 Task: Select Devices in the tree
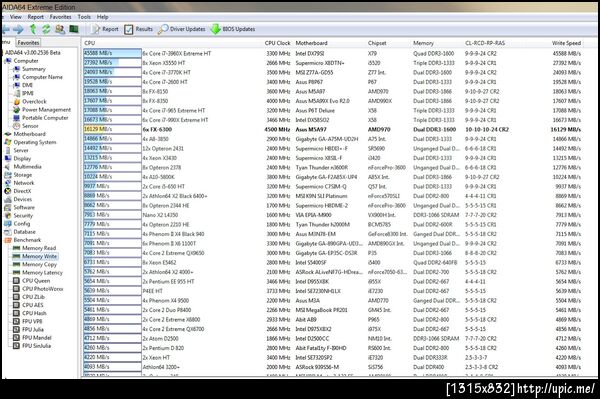pos(23,199)
